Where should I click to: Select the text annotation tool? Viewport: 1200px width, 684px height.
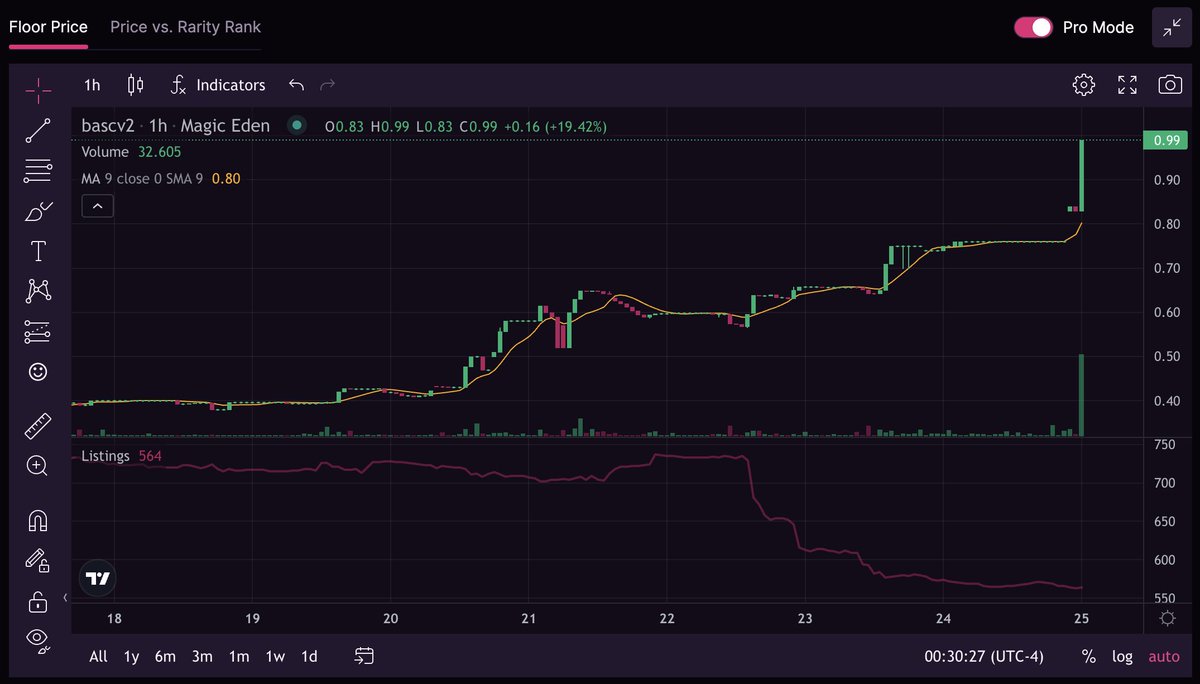coord(38,250)
